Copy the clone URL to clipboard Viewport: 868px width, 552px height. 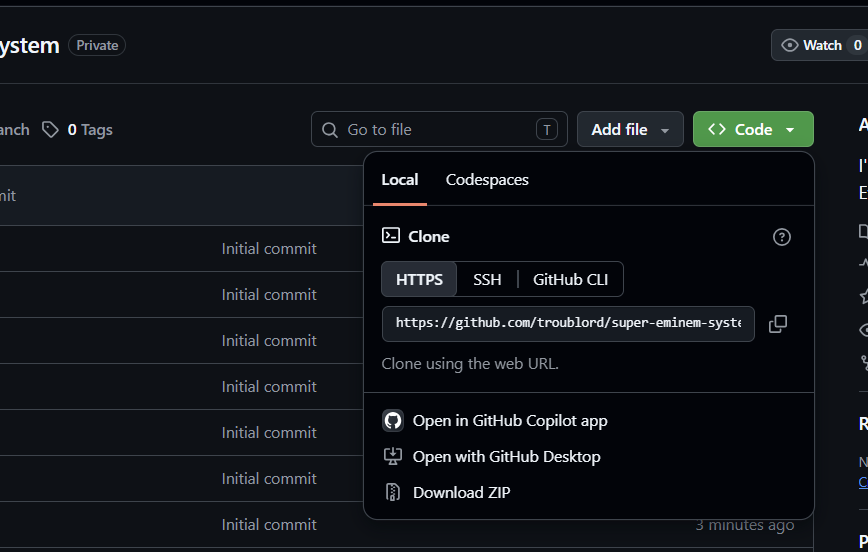[778, 324]
